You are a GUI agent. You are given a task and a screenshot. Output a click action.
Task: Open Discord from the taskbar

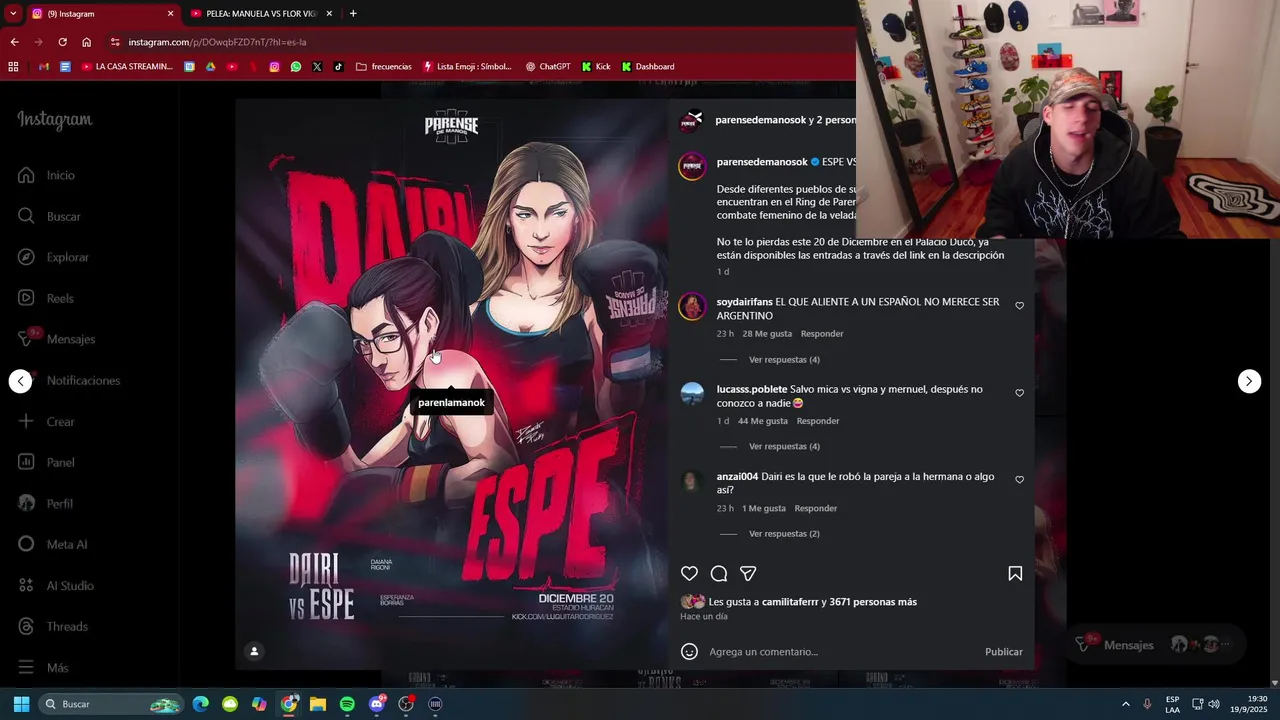point(377,704)
